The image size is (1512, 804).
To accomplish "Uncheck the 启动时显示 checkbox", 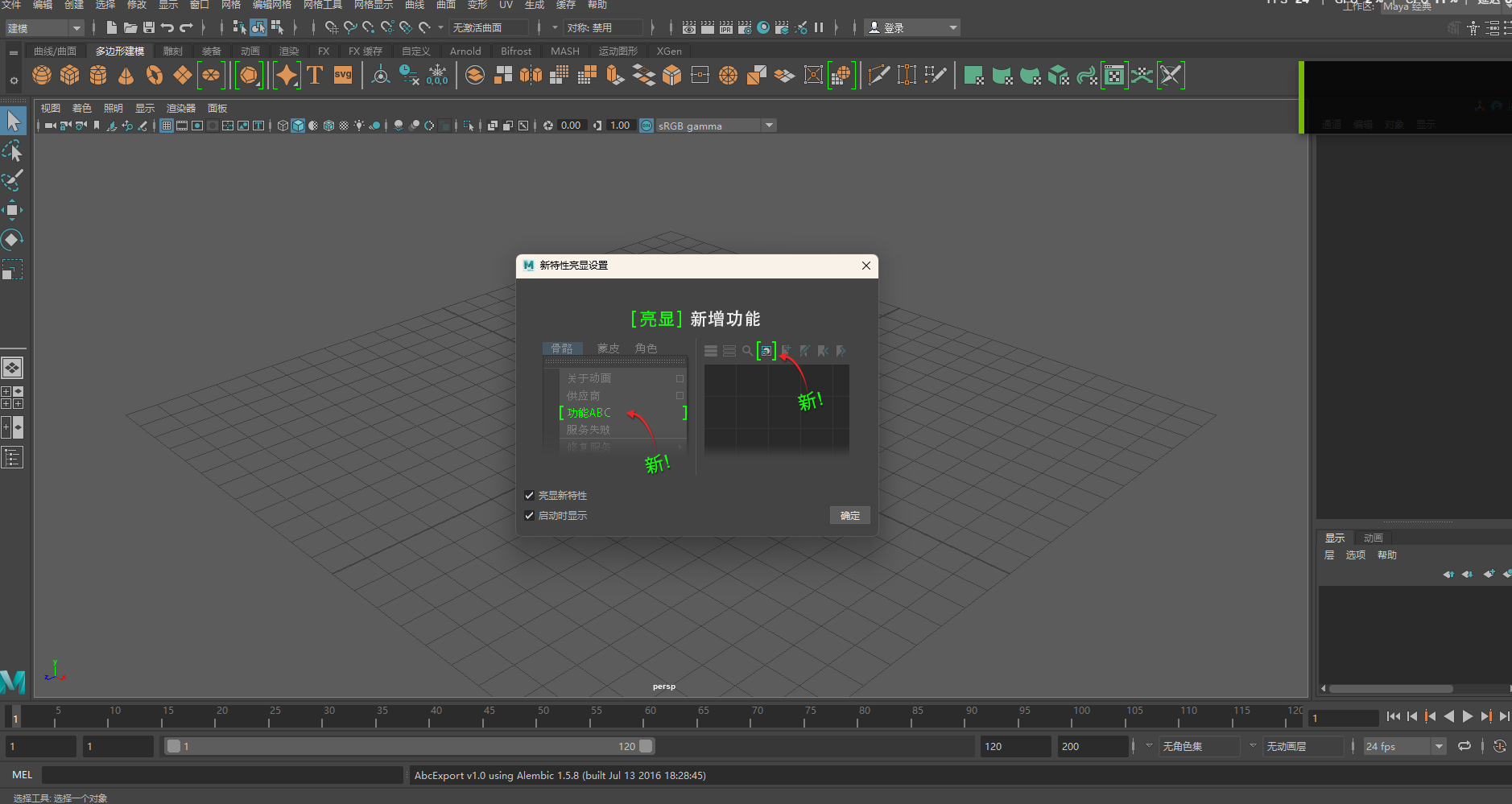I will point(530,515).
